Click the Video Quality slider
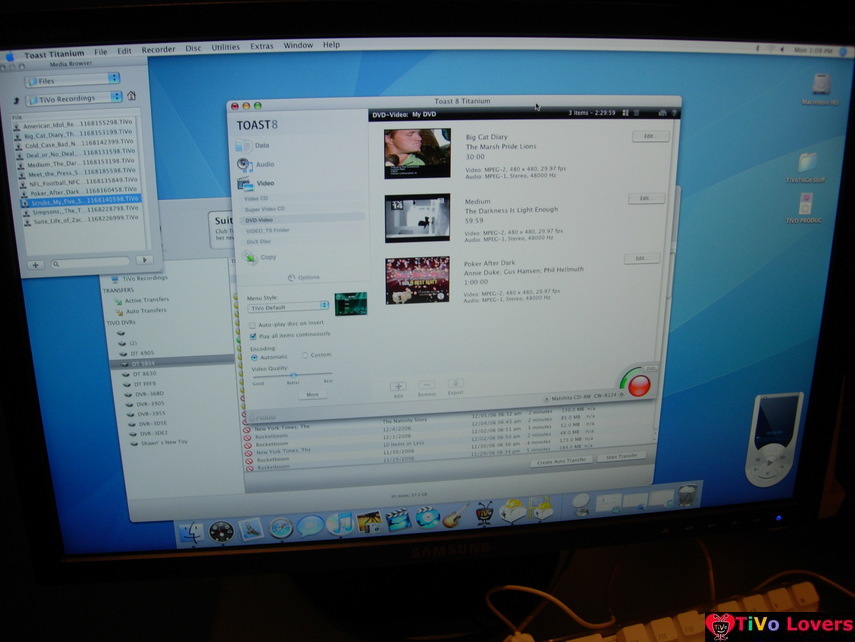855x642 pixels. point(292,375)
